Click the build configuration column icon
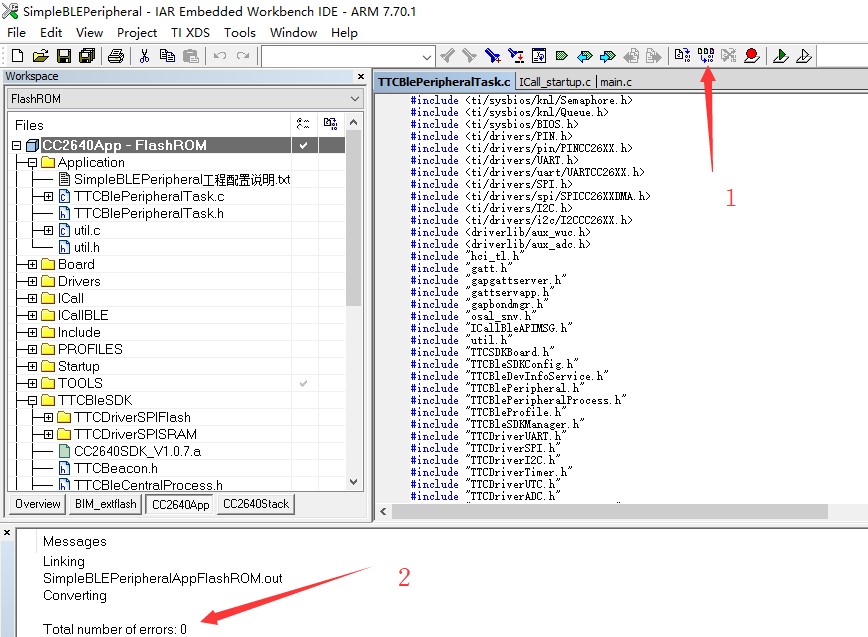The width and height of the screenshot is (868, 637). 330,123
